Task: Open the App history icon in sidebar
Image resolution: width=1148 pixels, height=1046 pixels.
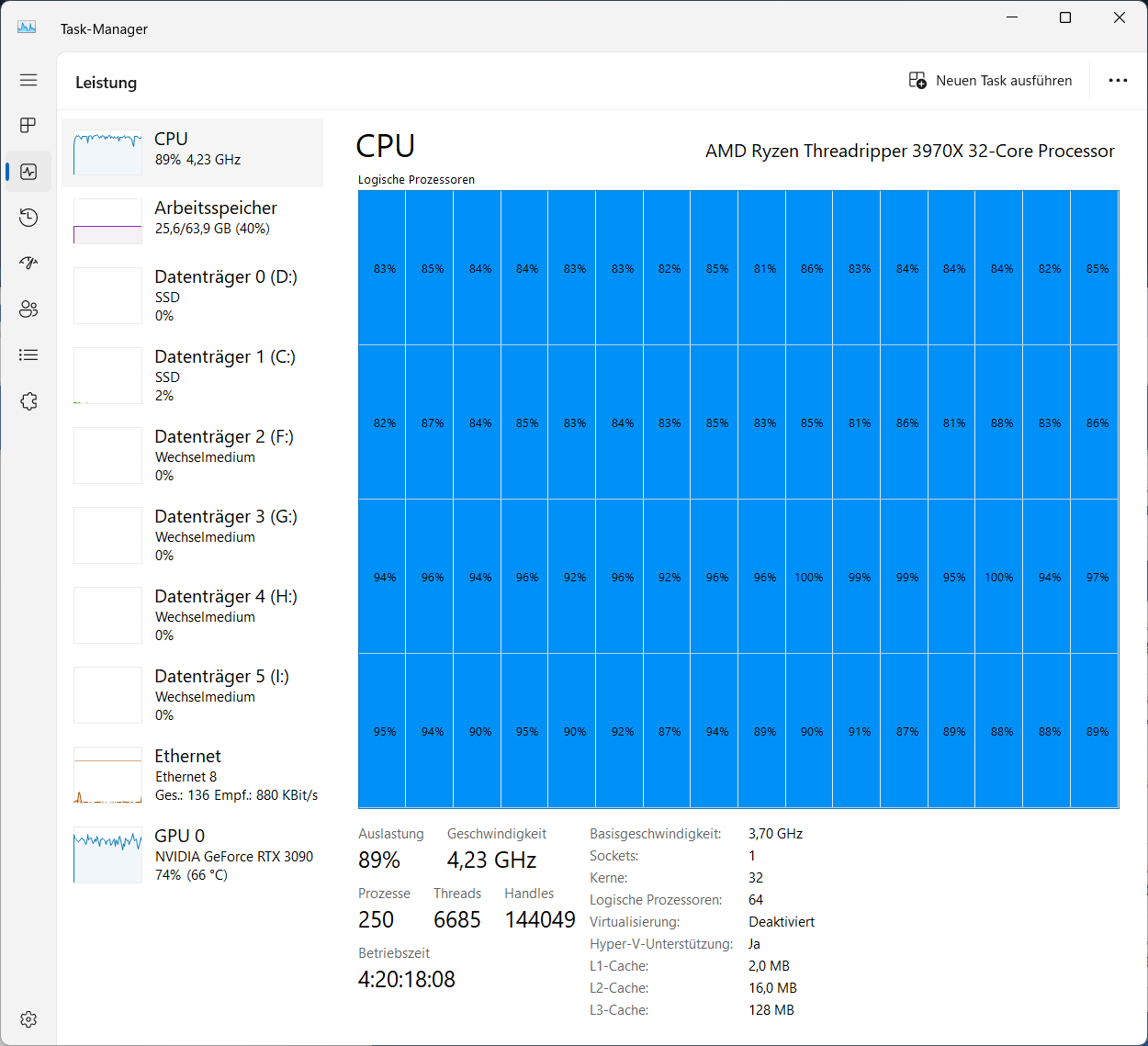Action: pyautogui.click(x=28, y=218)
